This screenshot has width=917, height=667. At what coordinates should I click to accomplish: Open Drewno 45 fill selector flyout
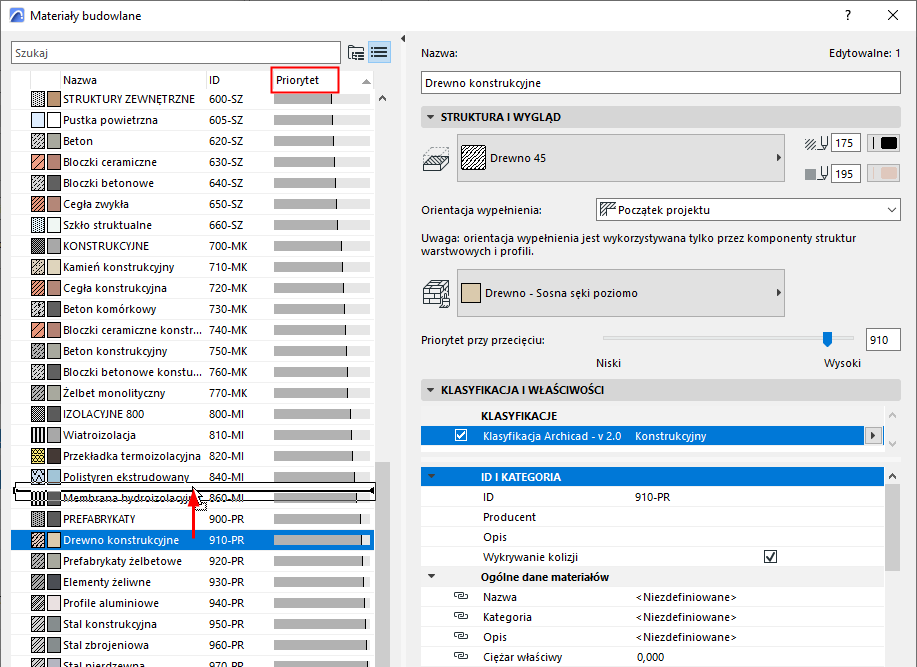tap(620, 158)
